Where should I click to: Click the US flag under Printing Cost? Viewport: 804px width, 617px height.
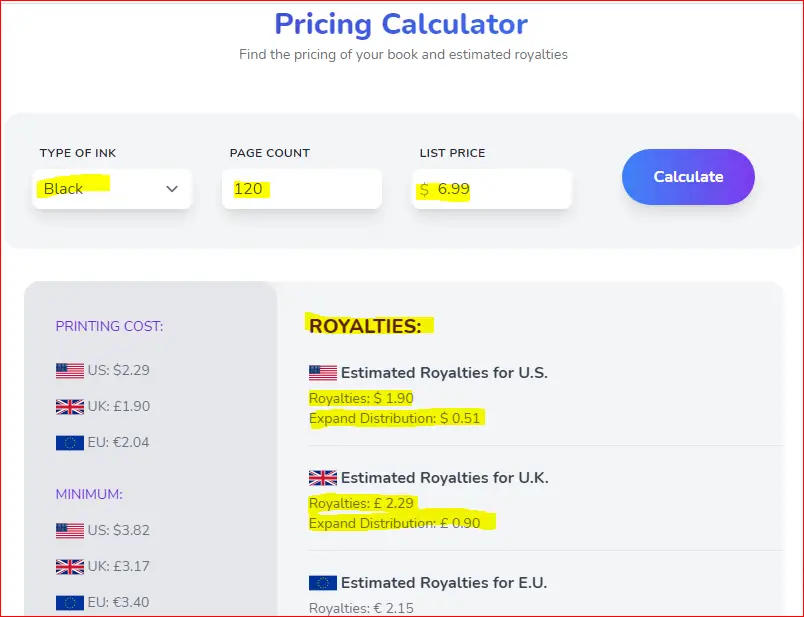pyautogui.click(x=70, y=370)
